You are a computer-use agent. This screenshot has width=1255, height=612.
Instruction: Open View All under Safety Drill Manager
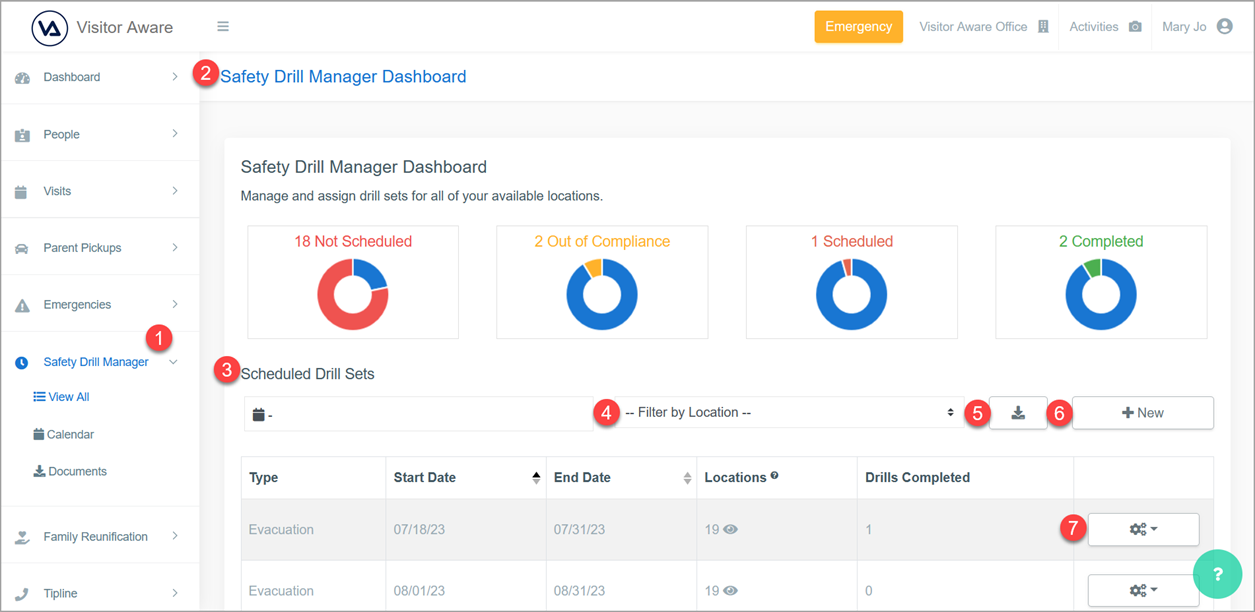coord(61,397)
